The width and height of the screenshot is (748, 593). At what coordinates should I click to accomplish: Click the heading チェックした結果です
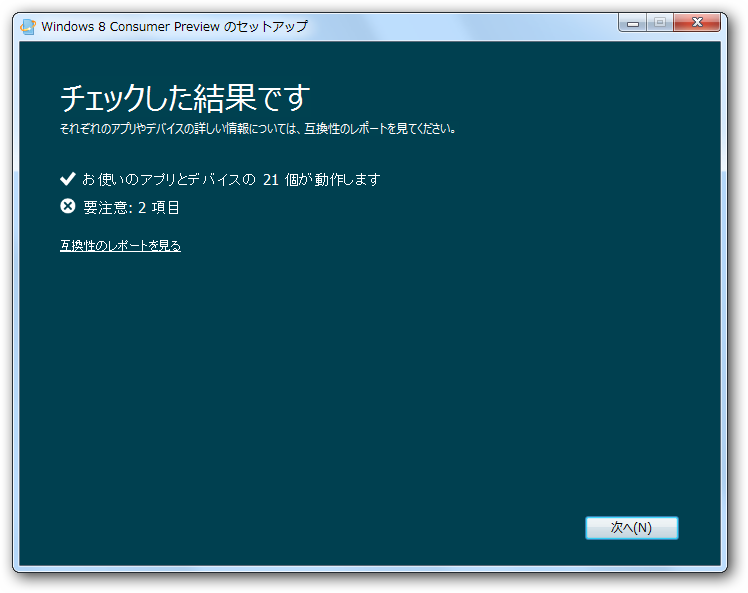[185, 98]
